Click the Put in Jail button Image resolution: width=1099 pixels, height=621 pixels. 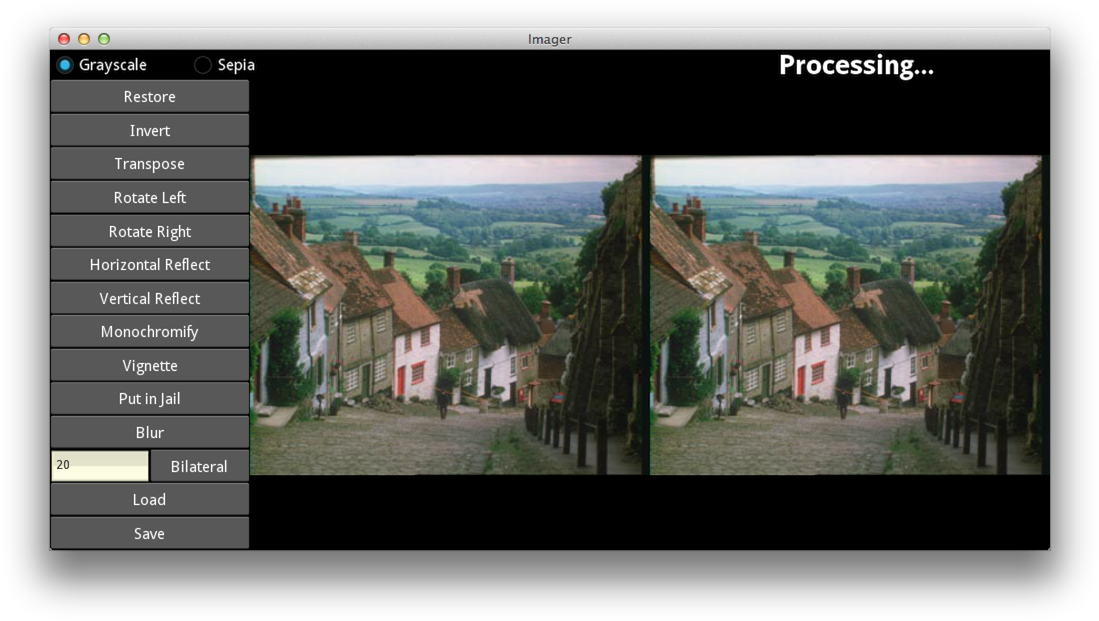click(x=150, y=399)
